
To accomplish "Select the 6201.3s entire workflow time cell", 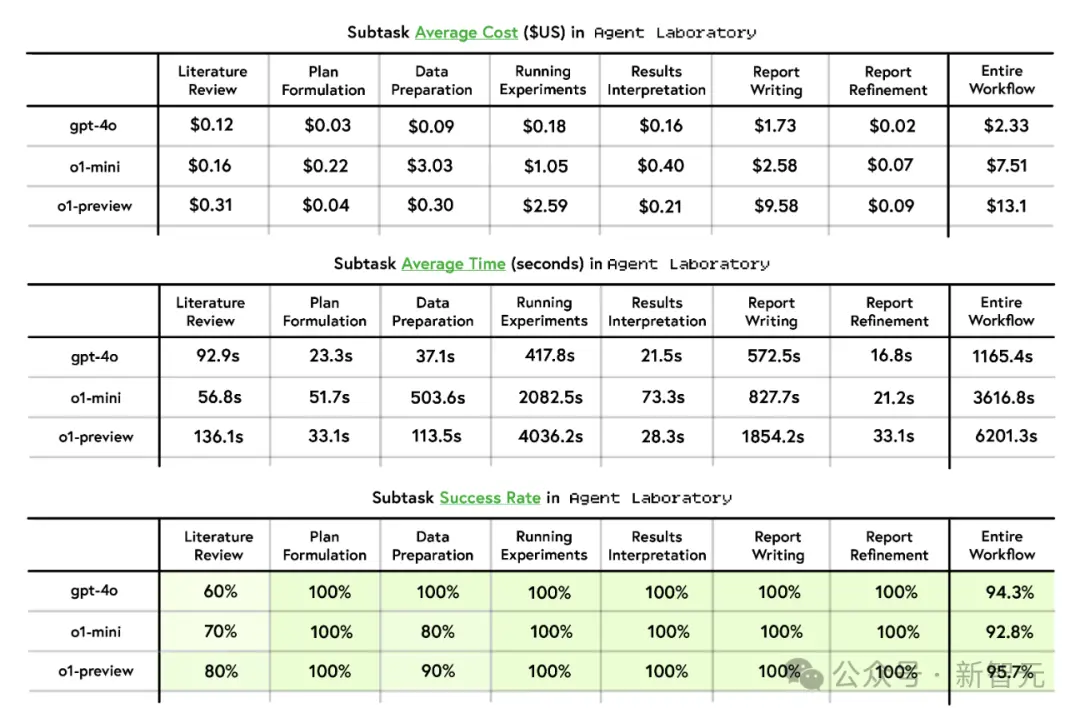I will (x=1006, y=435).
